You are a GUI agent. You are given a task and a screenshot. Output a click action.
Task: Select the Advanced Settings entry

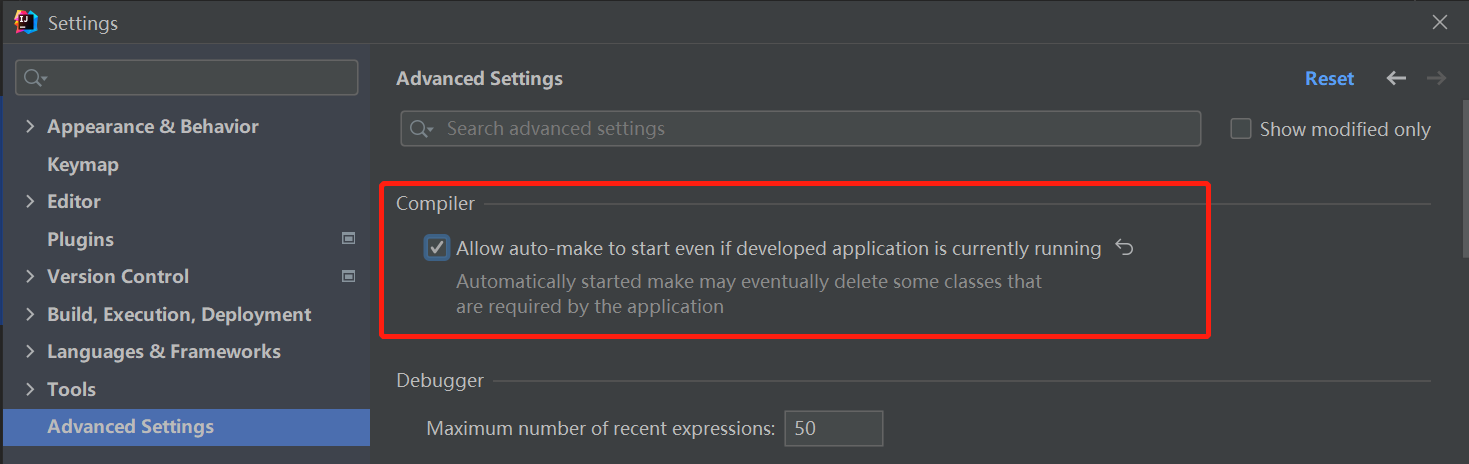pos(130,426)
